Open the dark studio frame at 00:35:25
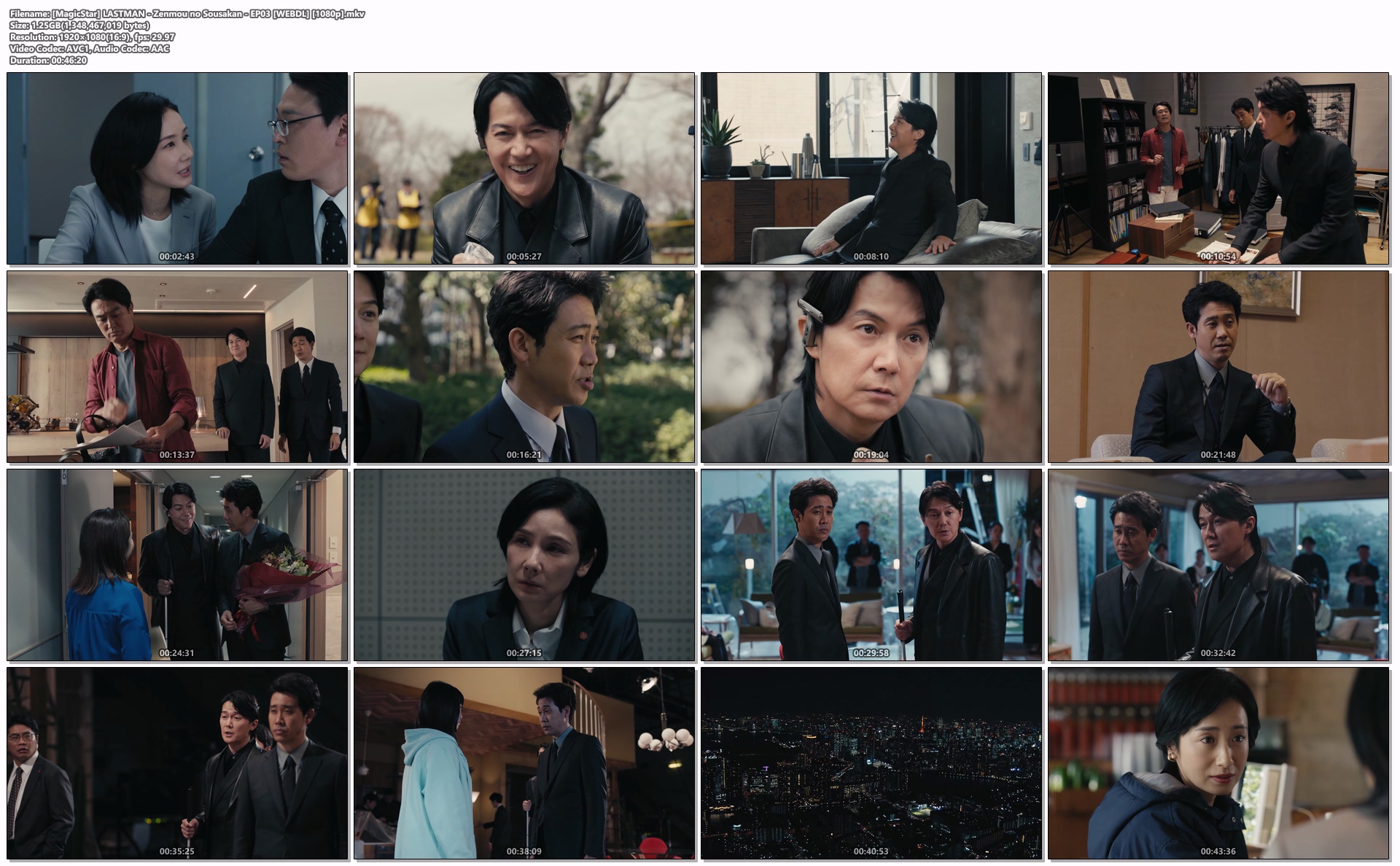Screen dimensions: 1400x866 tap(177, 763)
